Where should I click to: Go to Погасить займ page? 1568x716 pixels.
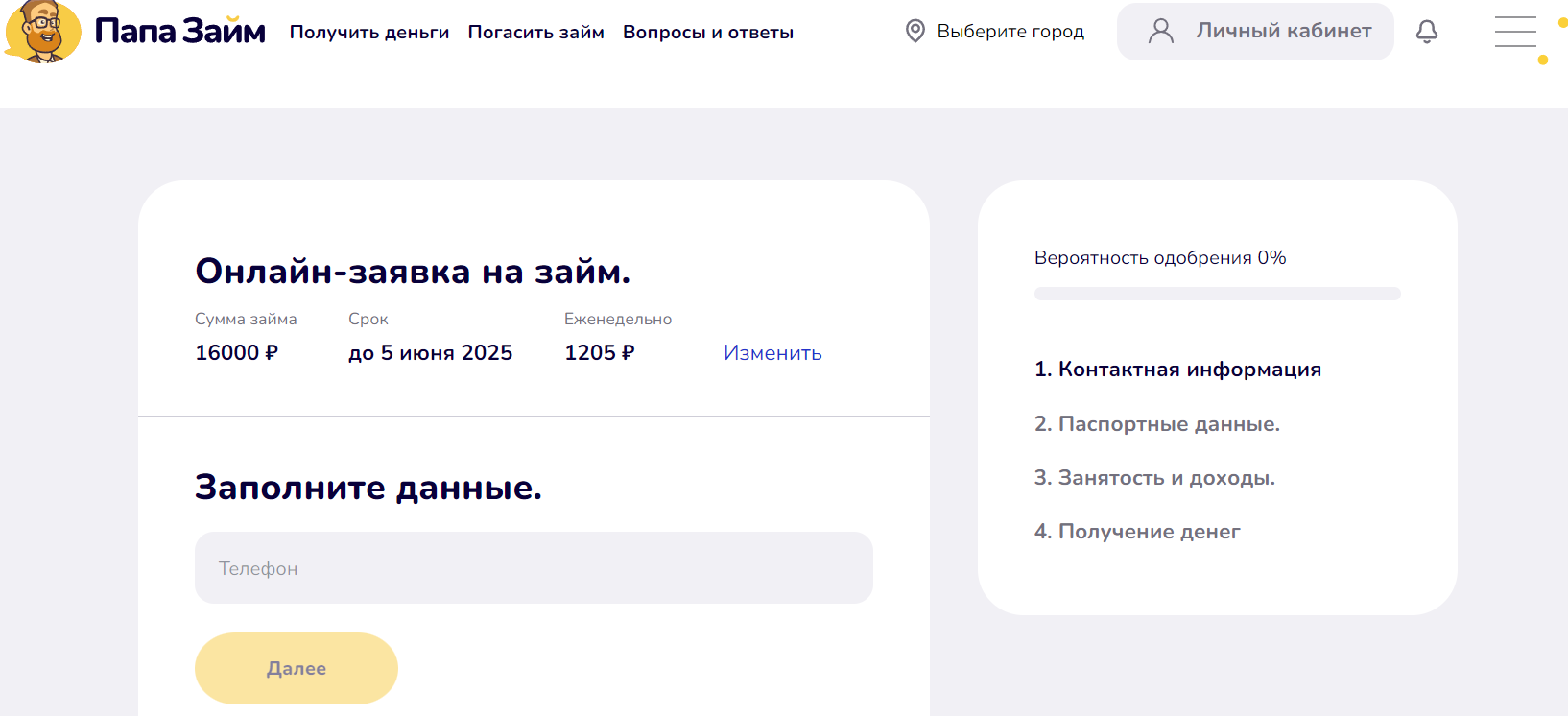click(x=536, y=32)
